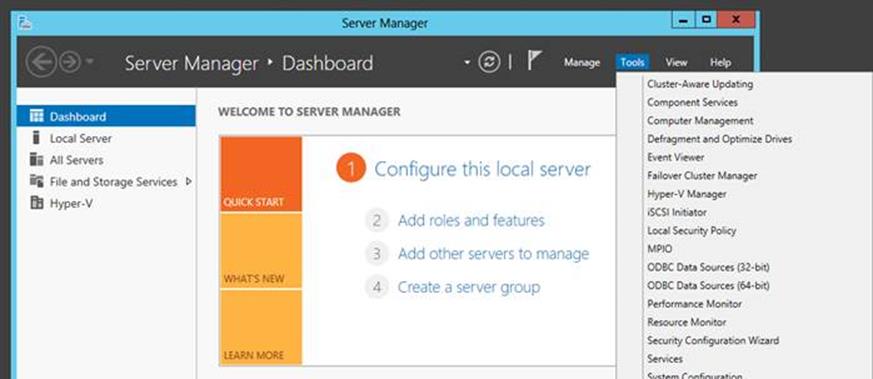This screenshot has height=379, width=873.
Task: Select the LEARN MORE tile
Action: coord(261,327)
